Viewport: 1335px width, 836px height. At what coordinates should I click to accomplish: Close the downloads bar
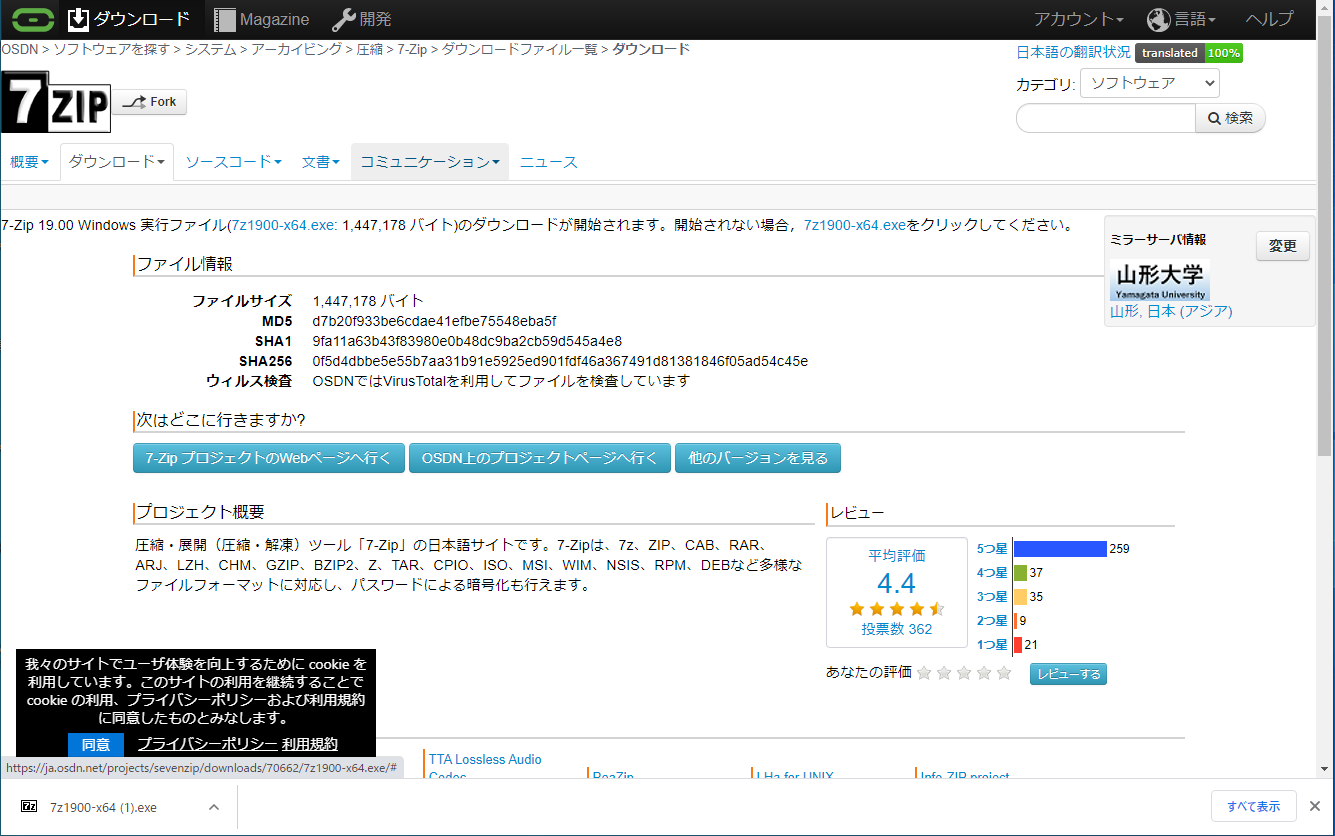[x=1315, y=806]
